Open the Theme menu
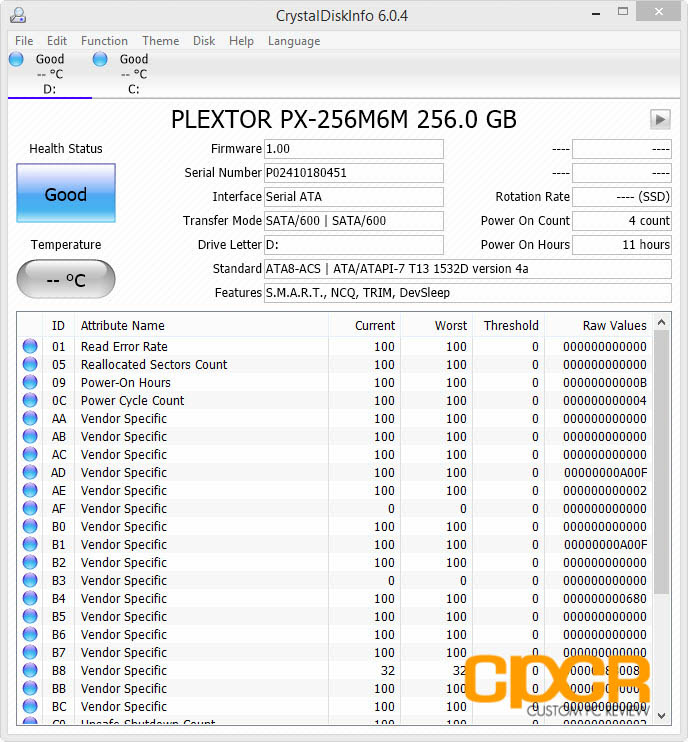 click(161, 41)
